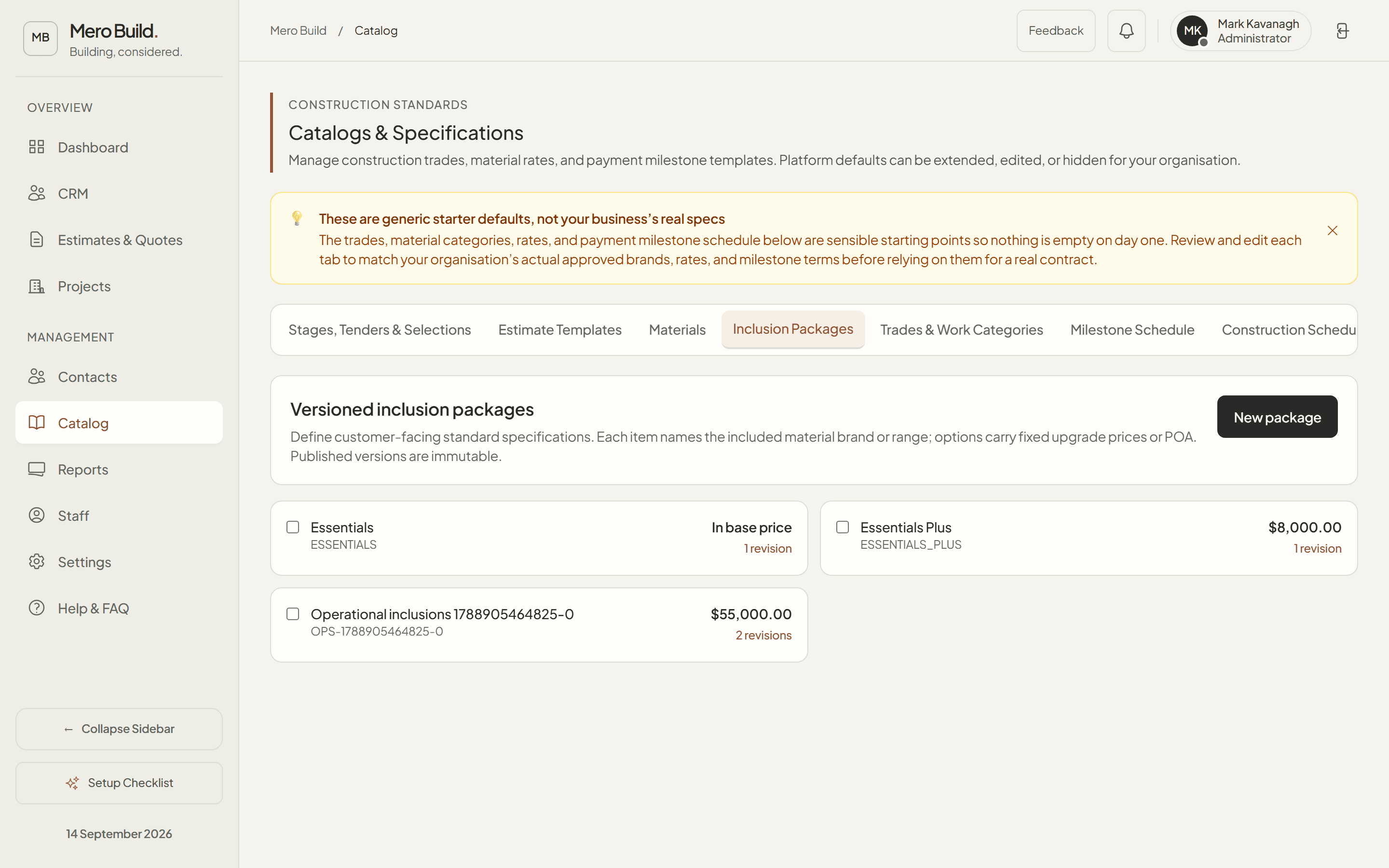Click the Staff user-circle icon
The width and height of the screenshot is (1389, 868).
pyautogui.click(x=37, y=515)
